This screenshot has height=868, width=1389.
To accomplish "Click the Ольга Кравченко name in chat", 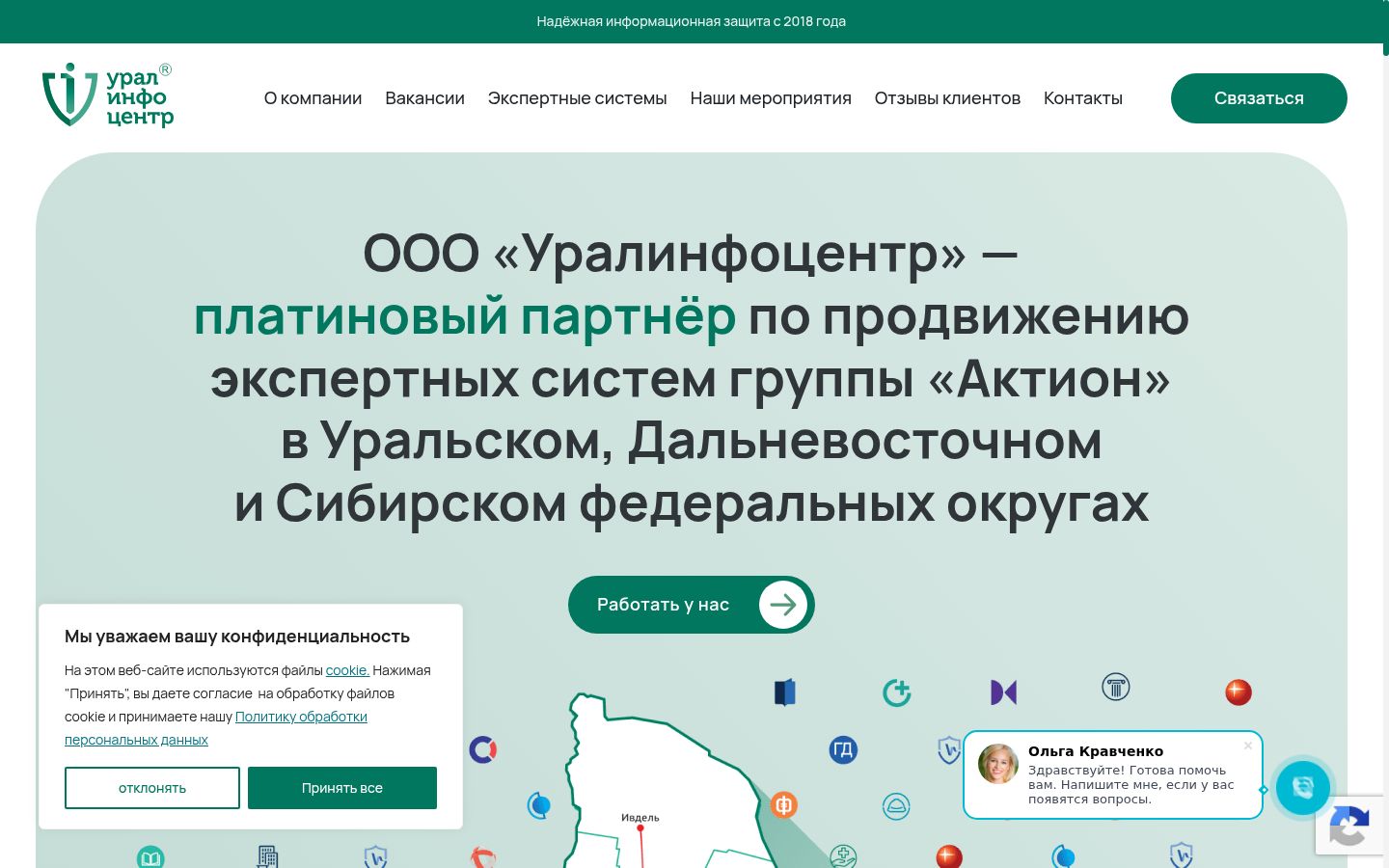I will [x=1096, y=751].
